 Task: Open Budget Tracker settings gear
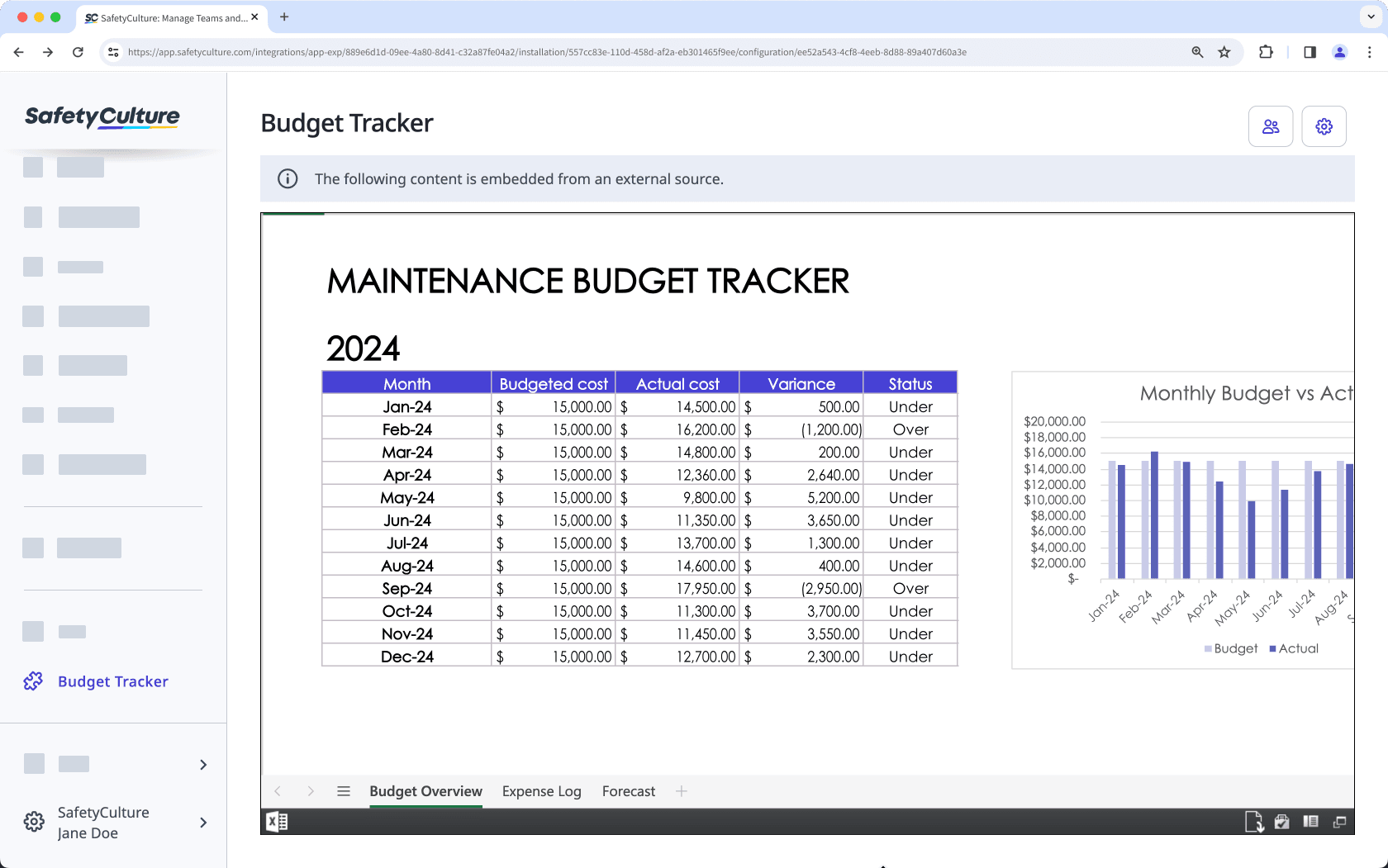1324,126
